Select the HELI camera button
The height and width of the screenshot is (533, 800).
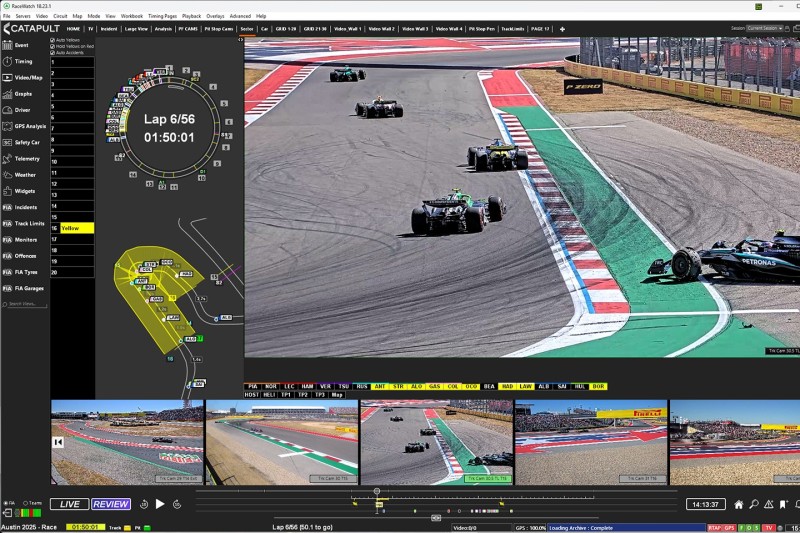(x=269, y=395)
